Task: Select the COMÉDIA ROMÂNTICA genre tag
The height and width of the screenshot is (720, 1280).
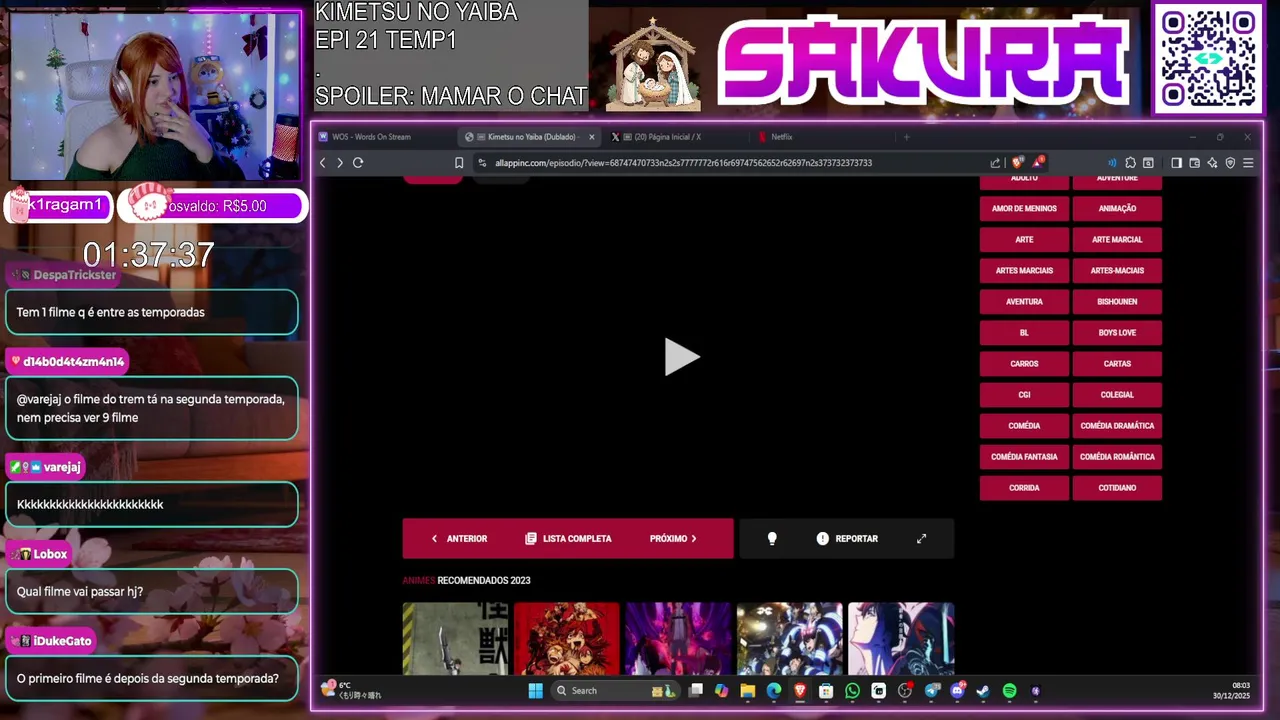Action: coord(1117,457)
